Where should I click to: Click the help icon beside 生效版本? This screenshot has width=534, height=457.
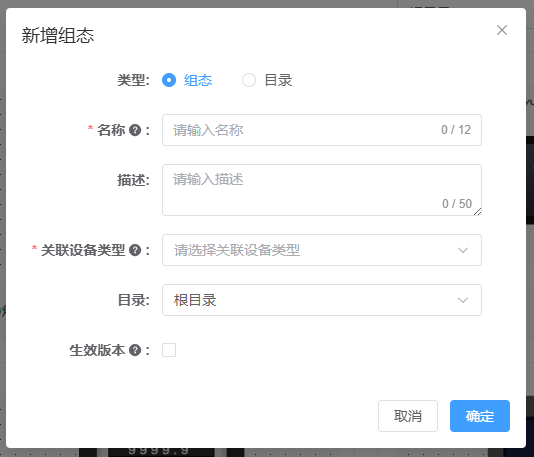pos(135,350)
